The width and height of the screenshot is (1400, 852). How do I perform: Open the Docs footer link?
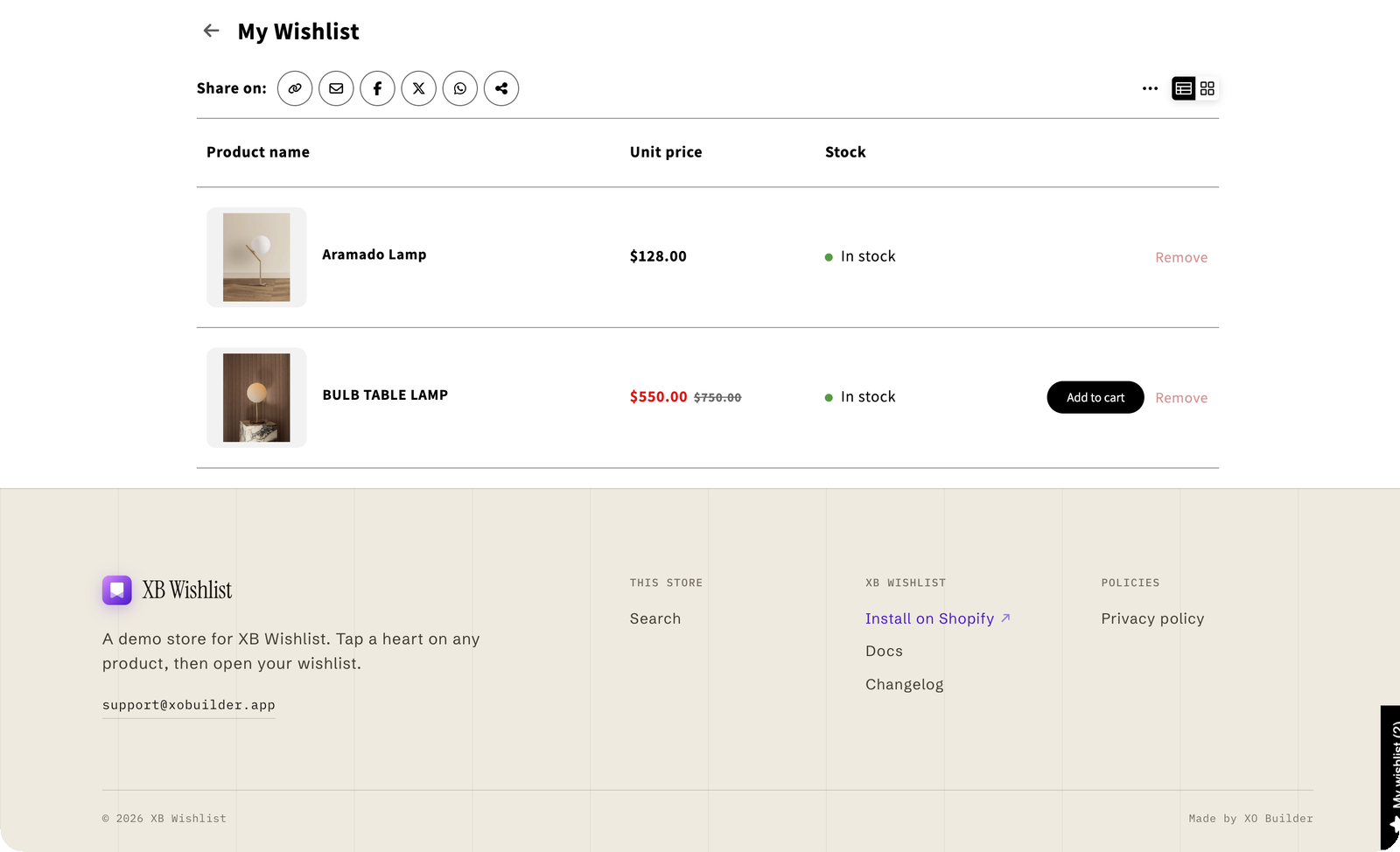[x=884, y=651]
